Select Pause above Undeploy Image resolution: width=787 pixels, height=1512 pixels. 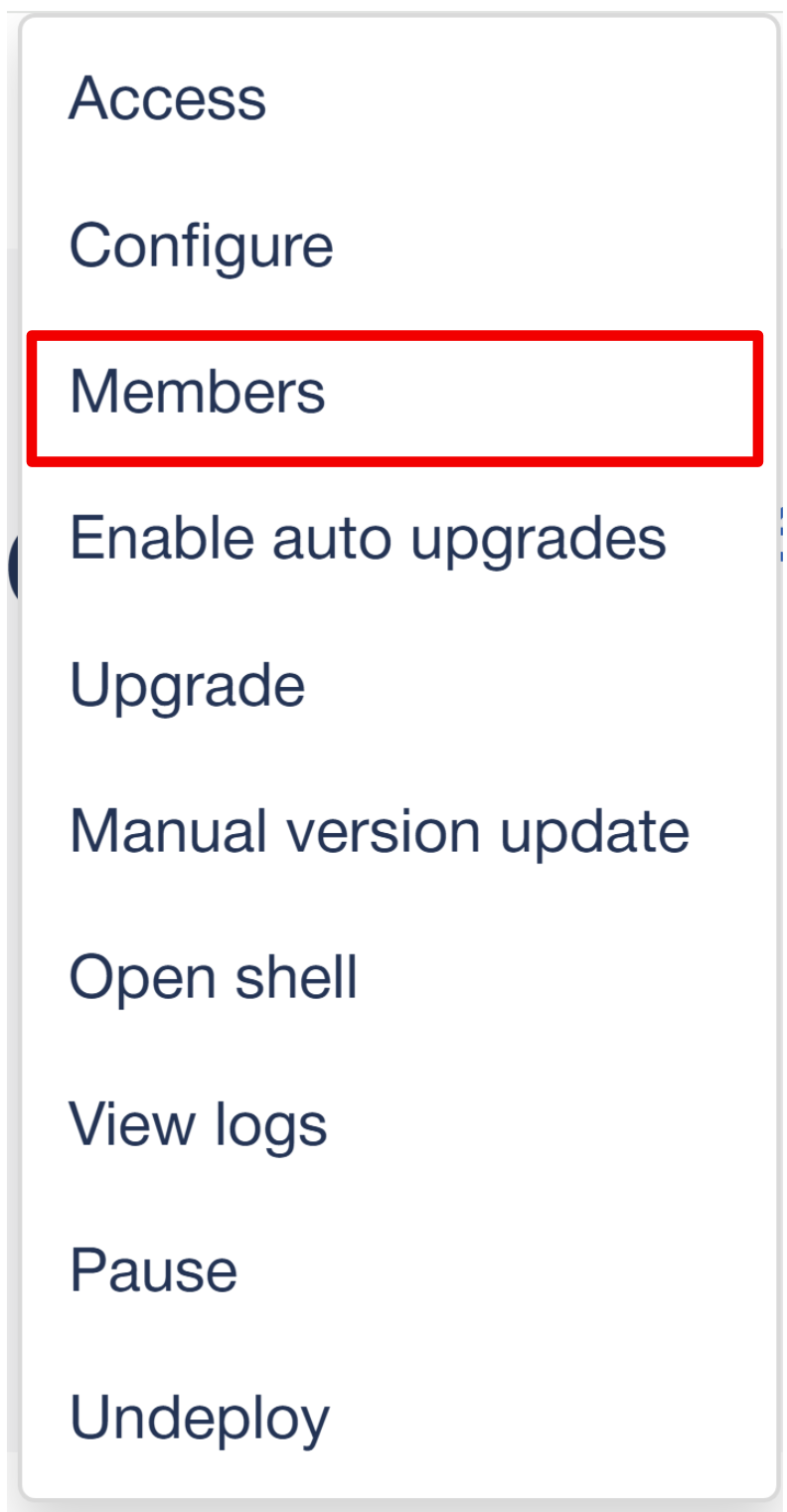pyautogui.click(x=397, y=1270)
